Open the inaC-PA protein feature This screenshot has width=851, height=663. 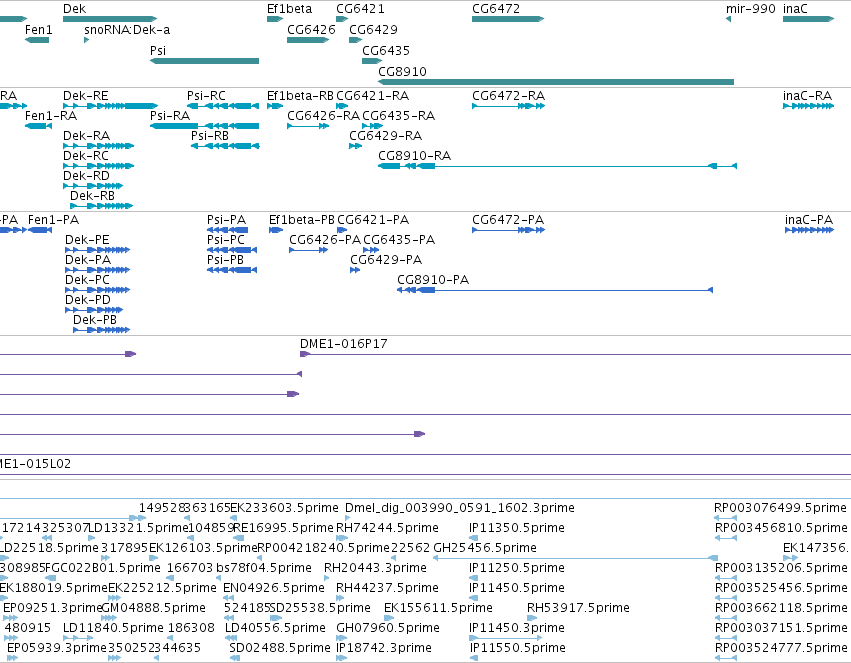[x=809, y=230]
